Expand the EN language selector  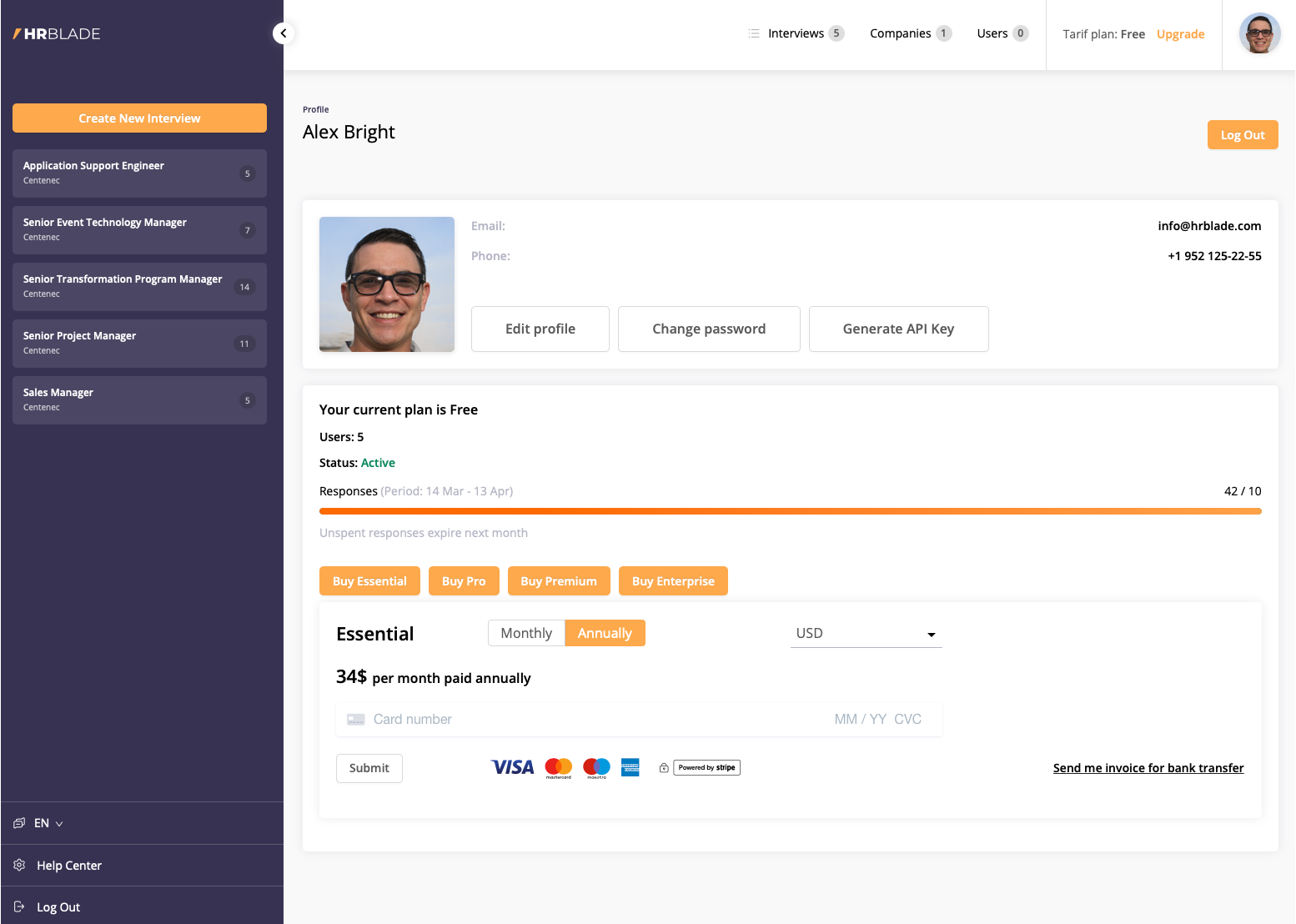click(x=49, y=823)
